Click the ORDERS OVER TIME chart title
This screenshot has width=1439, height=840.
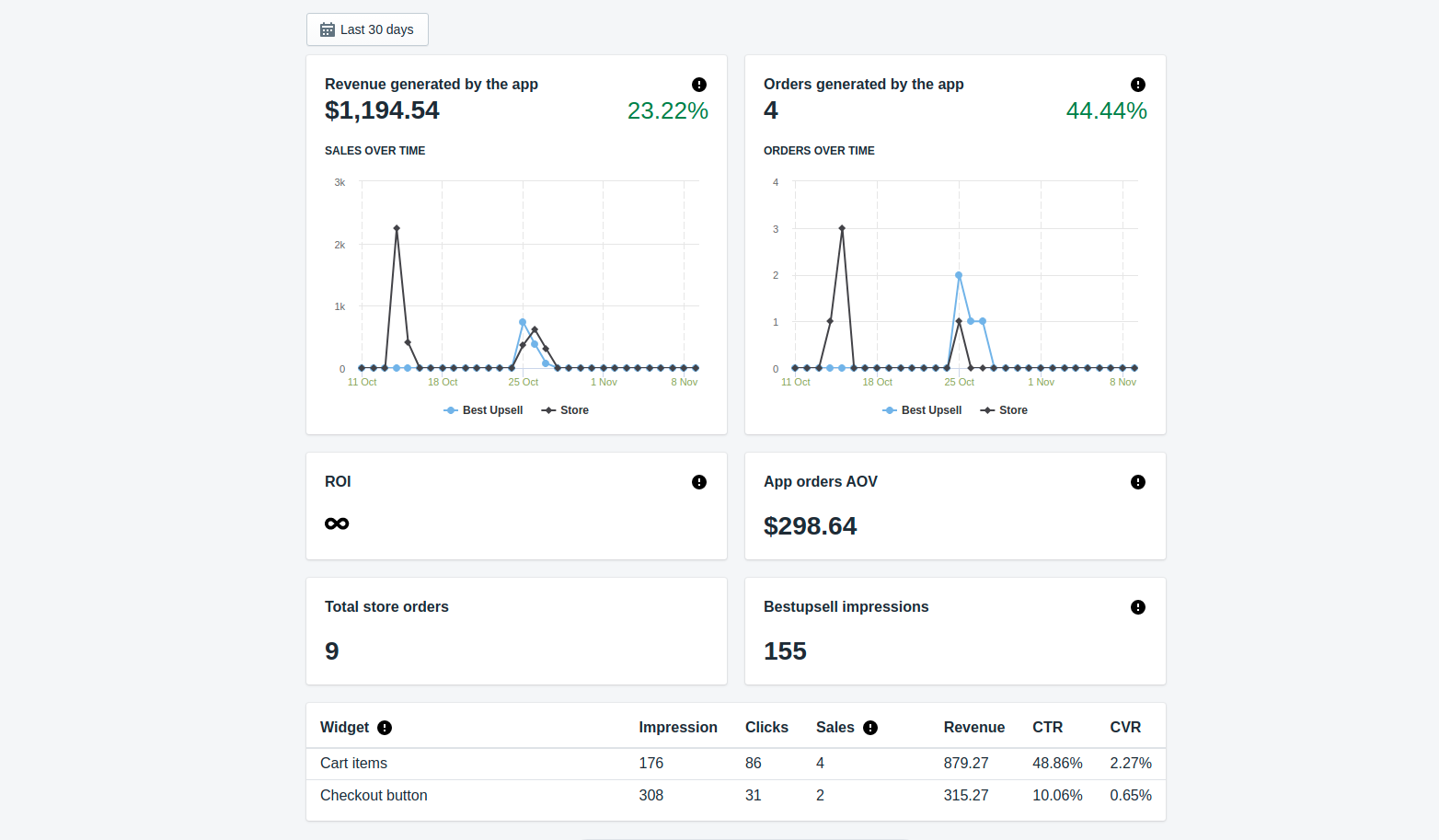point(819,151)
